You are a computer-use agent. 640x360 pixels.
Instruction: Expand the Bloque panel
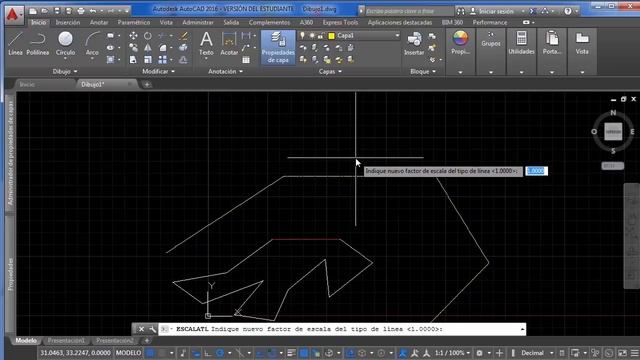pyautogui.click(x=423, y=71)
